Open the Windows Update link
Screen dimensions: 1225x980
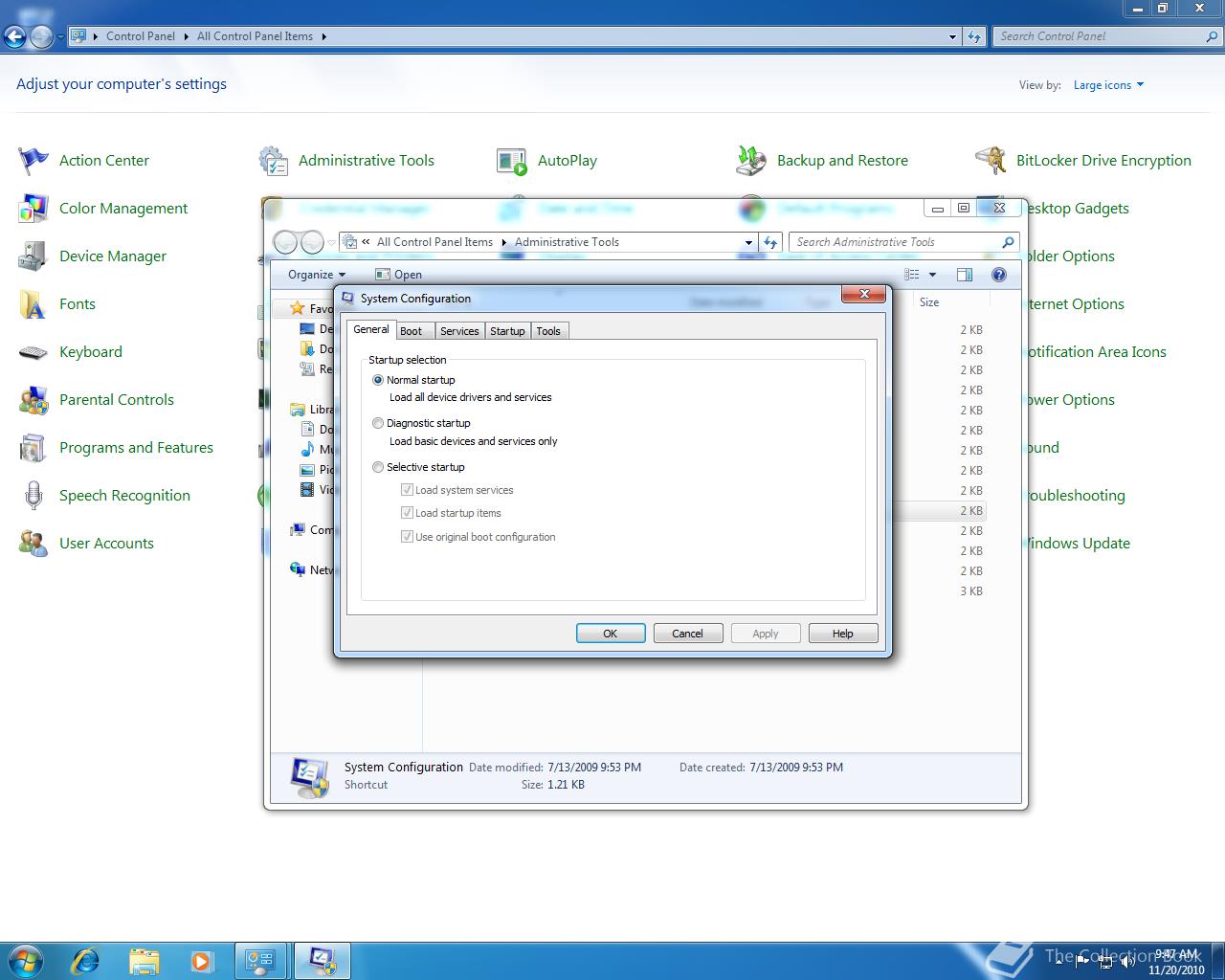(x=1080, y=543)
